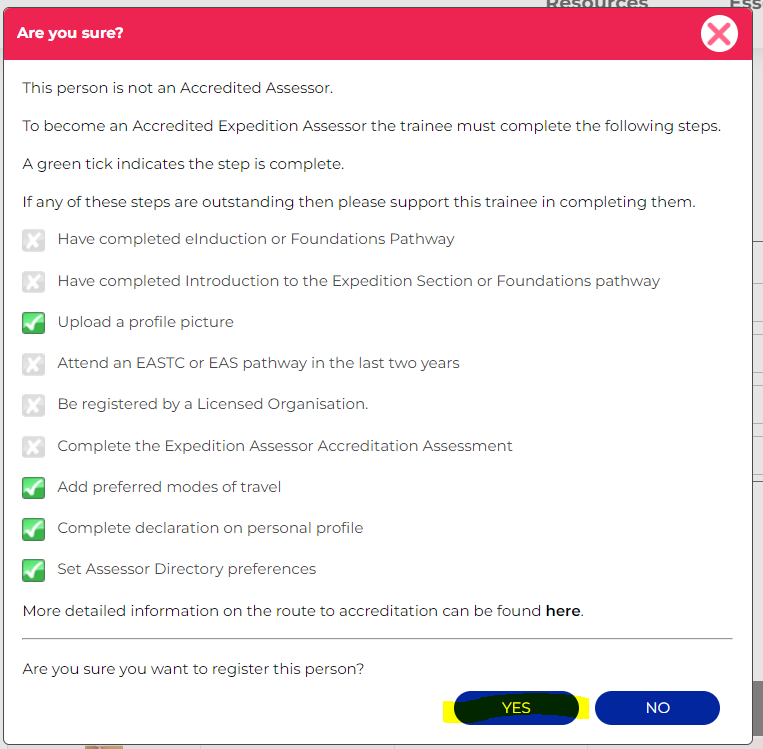Image resolution: width=763 pixels, height=749 pixels.
Task: Click NO to cancel registration
Action: coord(657,707)
